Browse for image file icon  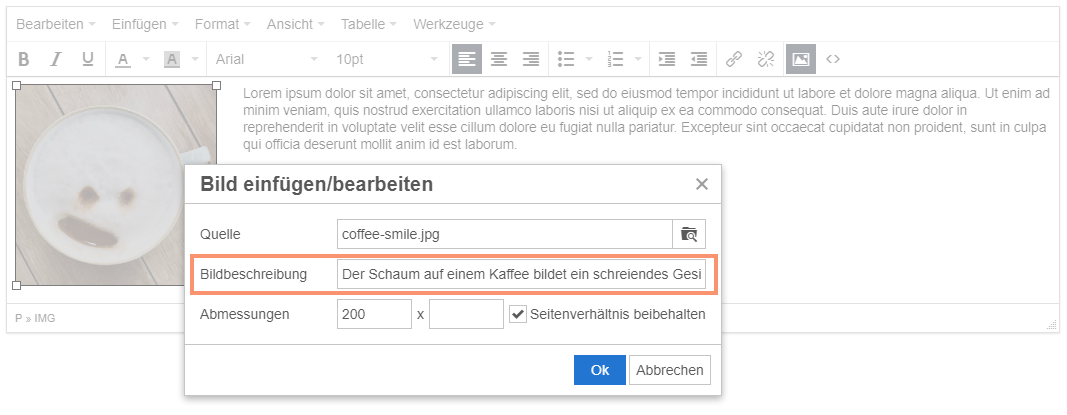(x=689, y=234)
